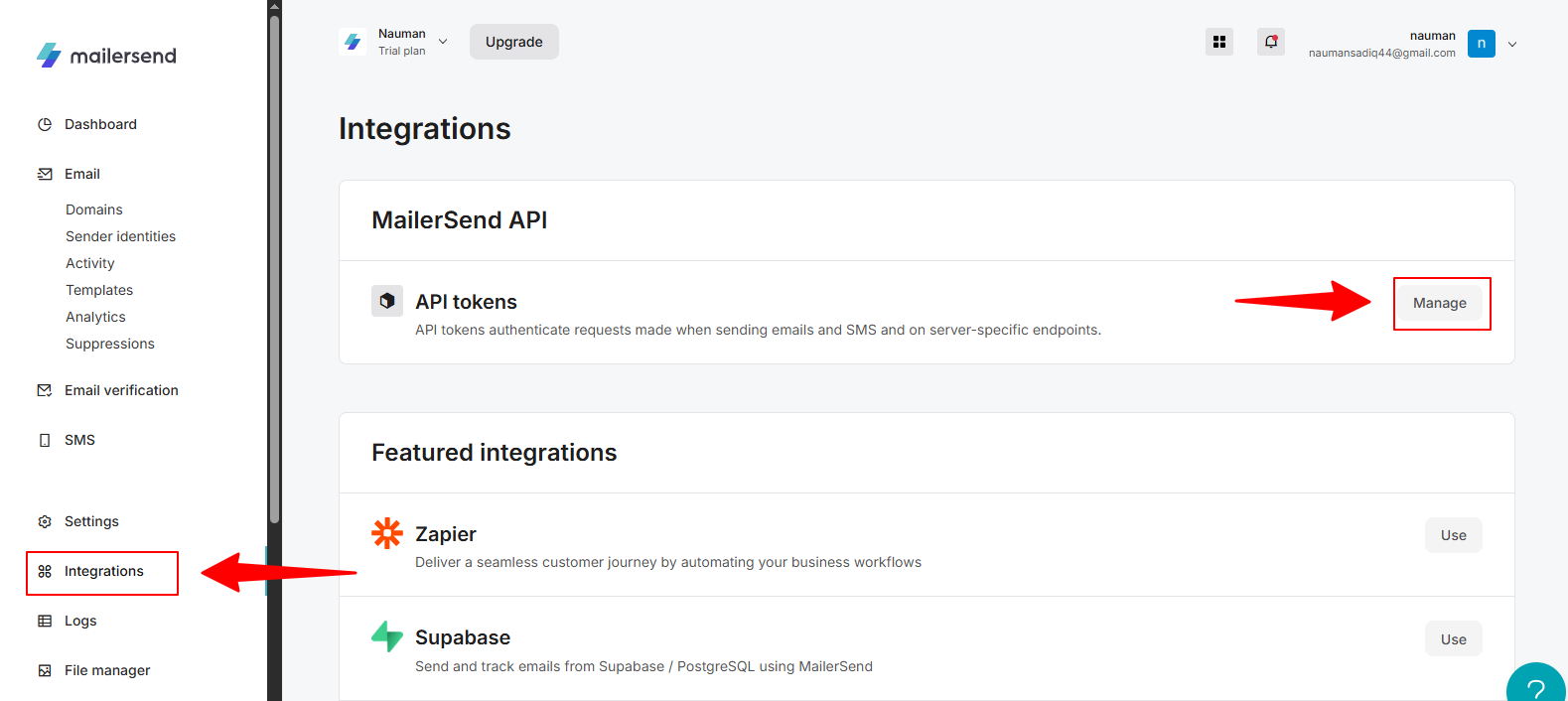The height and width of the screenshot is (701, 1568).
Task: Click the Upgrade button
Action: coord(513,42)
